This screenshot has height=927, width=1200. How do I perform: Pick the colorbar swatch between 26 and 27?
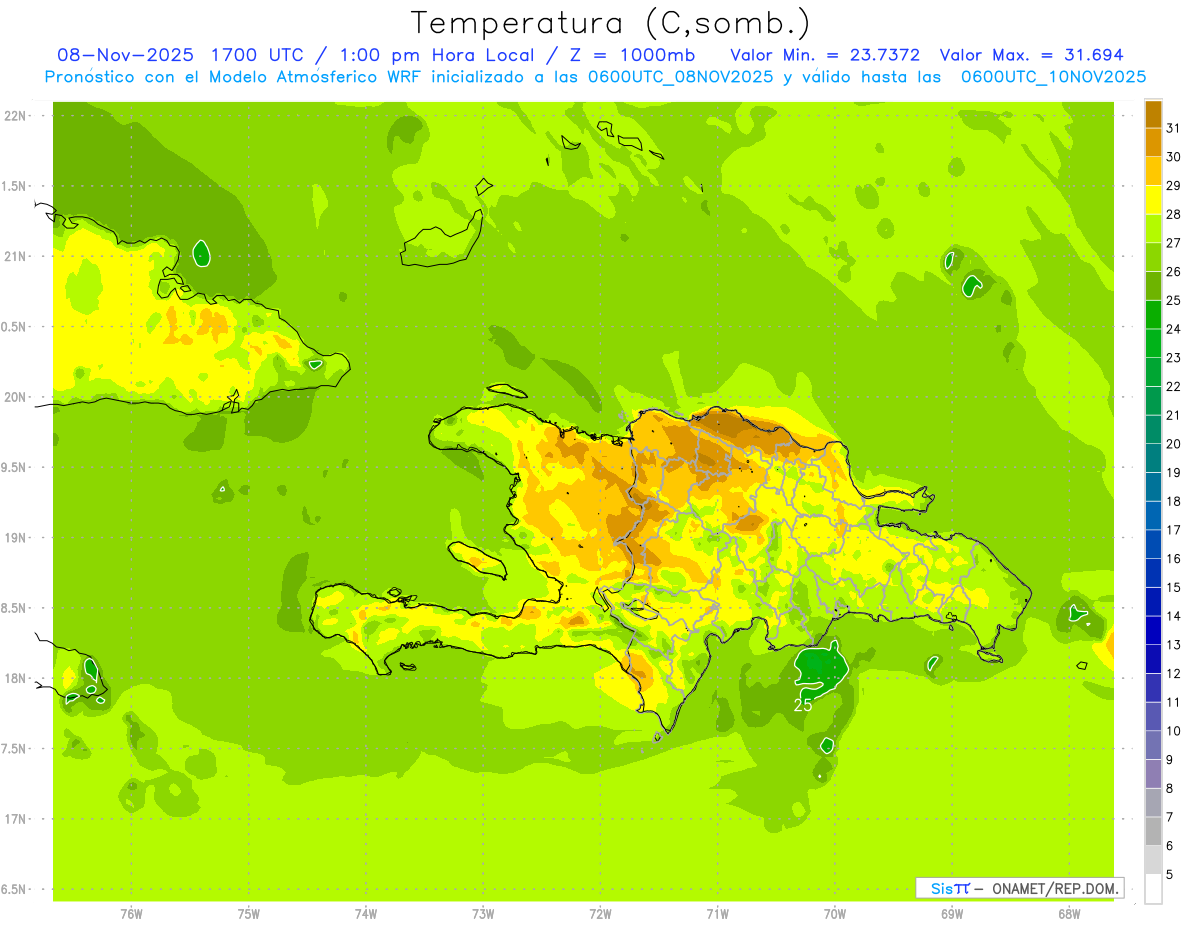pos(1153,257)
